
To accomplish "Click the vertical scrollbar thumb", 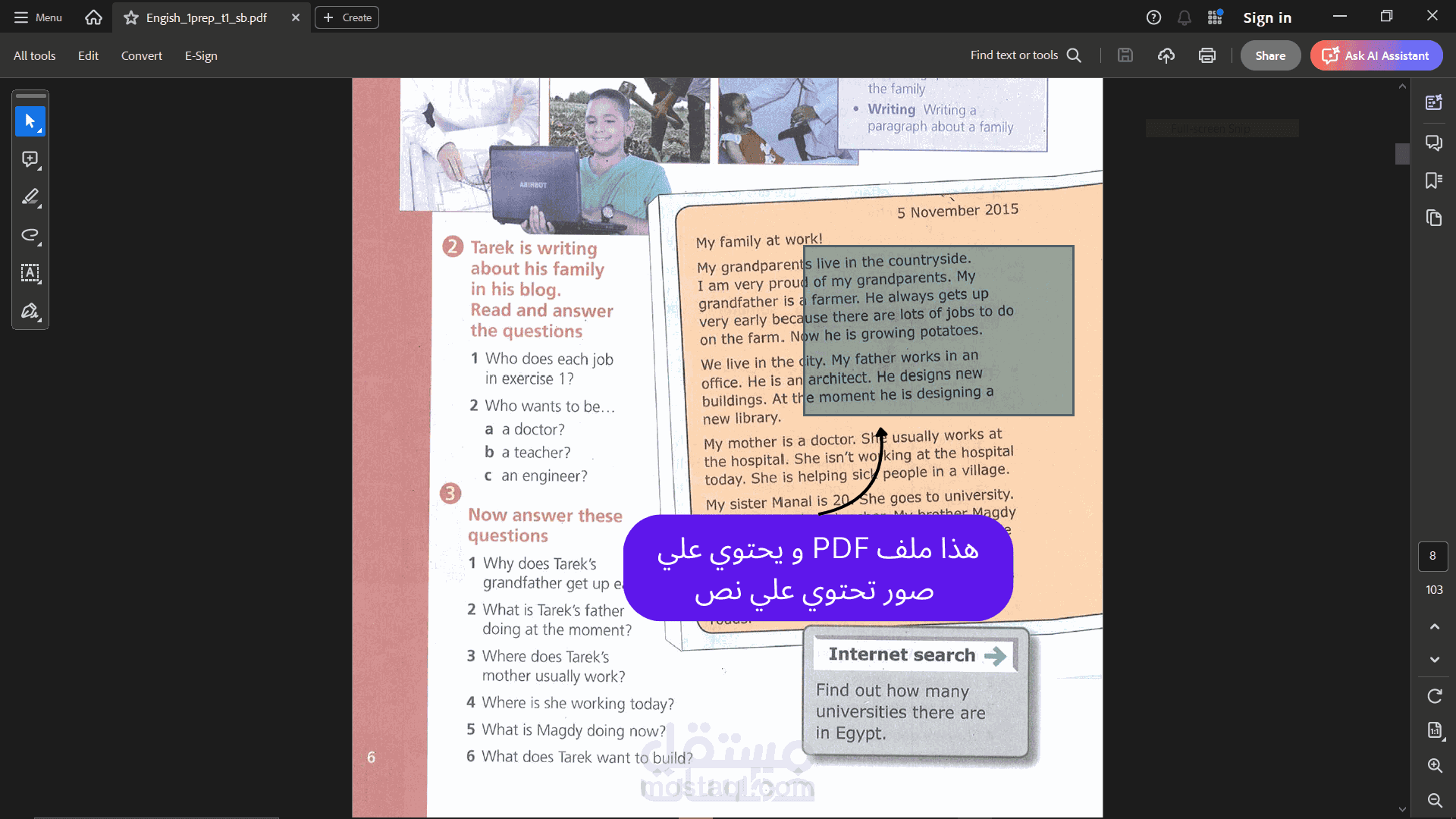I will (x=1402, y=154).
